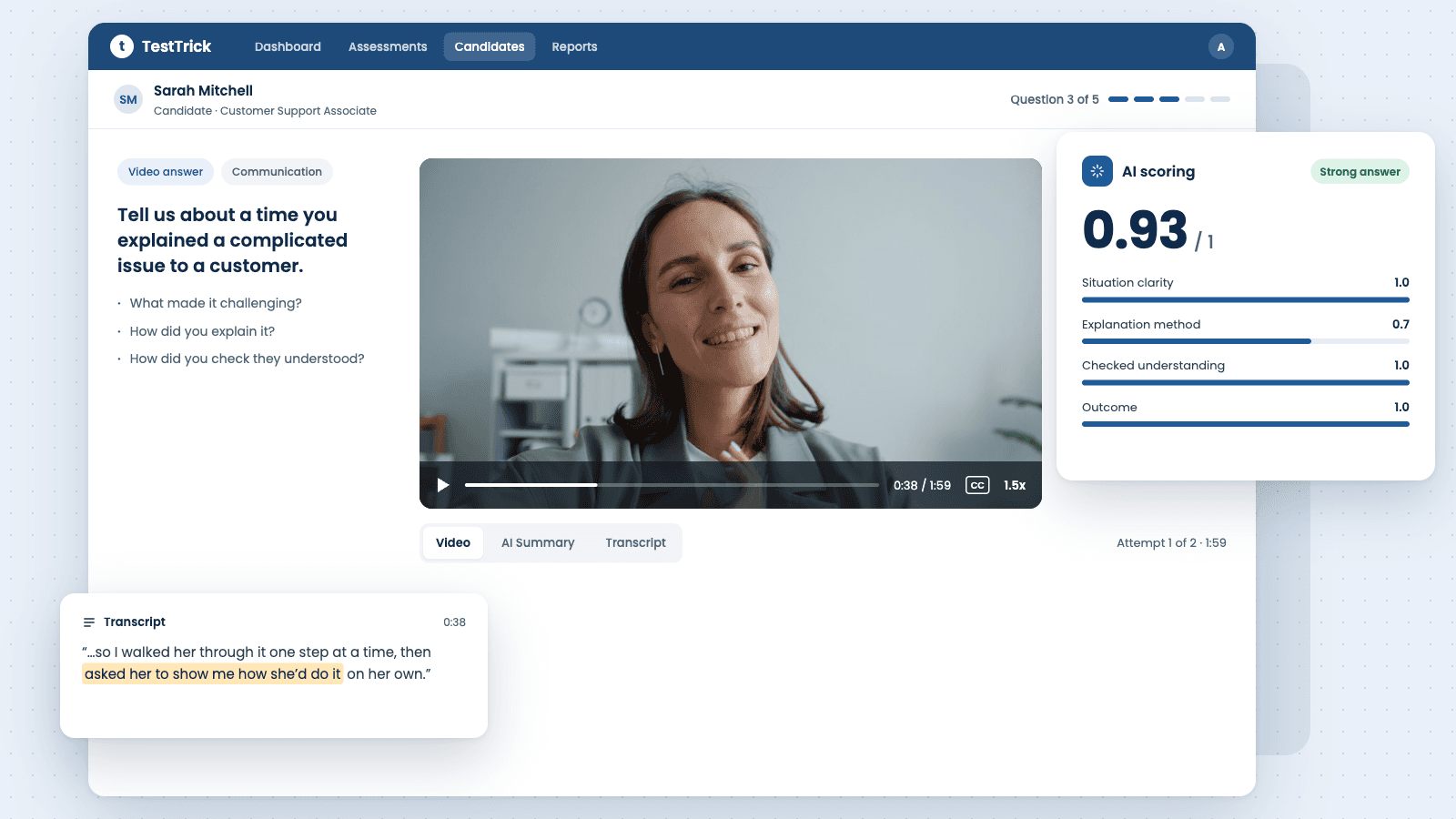Play the candidate video answer
The width and height of the screenshot is (1456, 819).
(x=443, y=485)
